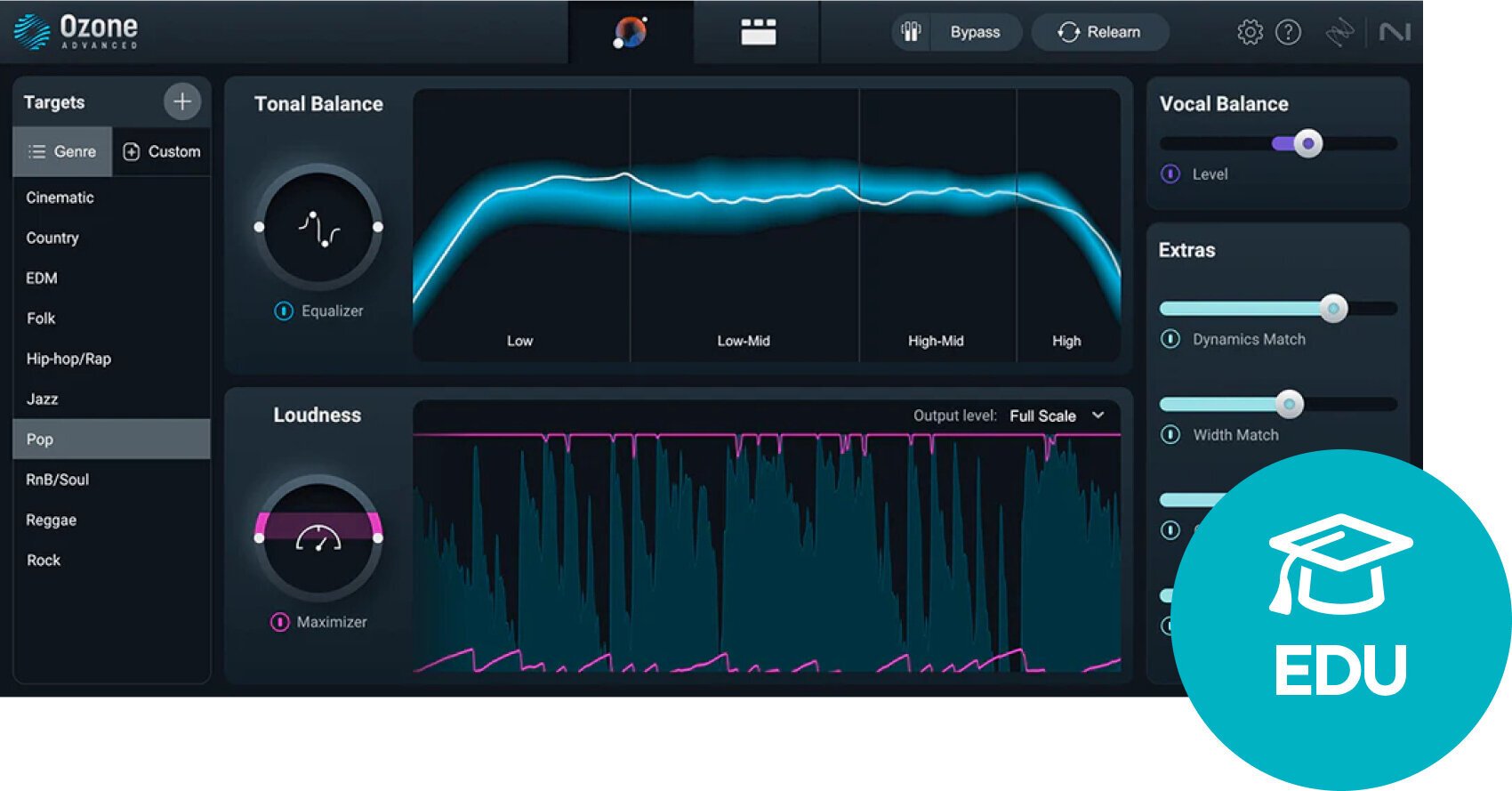Click the Maximizer loudness knob
The height and width of the screenshot is (791, 1512).
click(x=318, y=538)
